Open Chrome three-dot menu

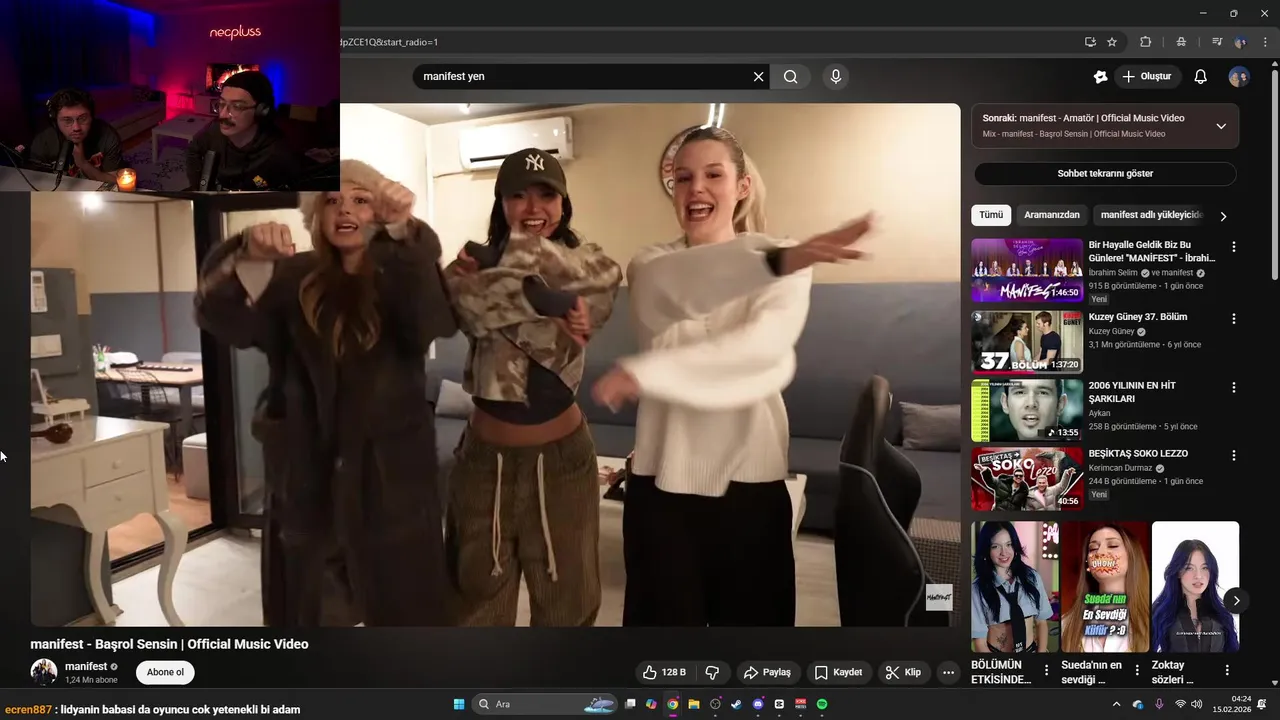coord(1265,42)
